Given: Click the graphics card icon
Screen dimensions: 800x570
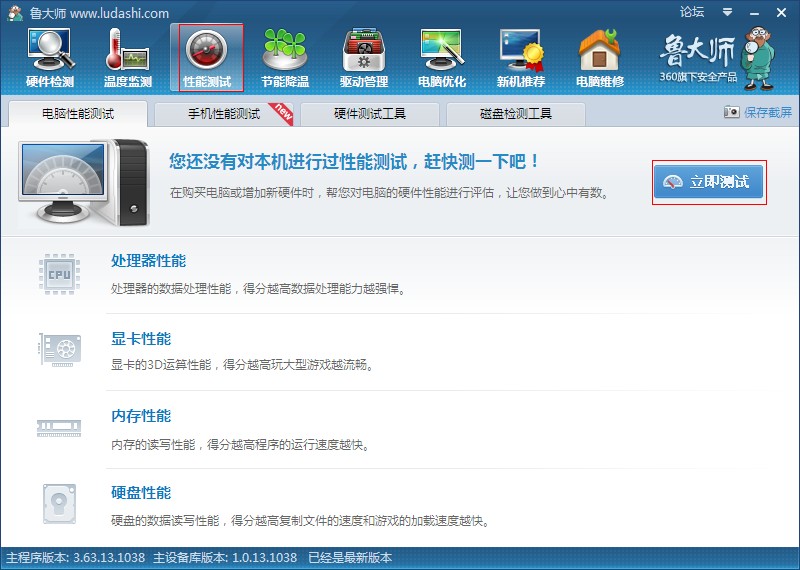Looking at the screenshot, I should click(60, 350).
